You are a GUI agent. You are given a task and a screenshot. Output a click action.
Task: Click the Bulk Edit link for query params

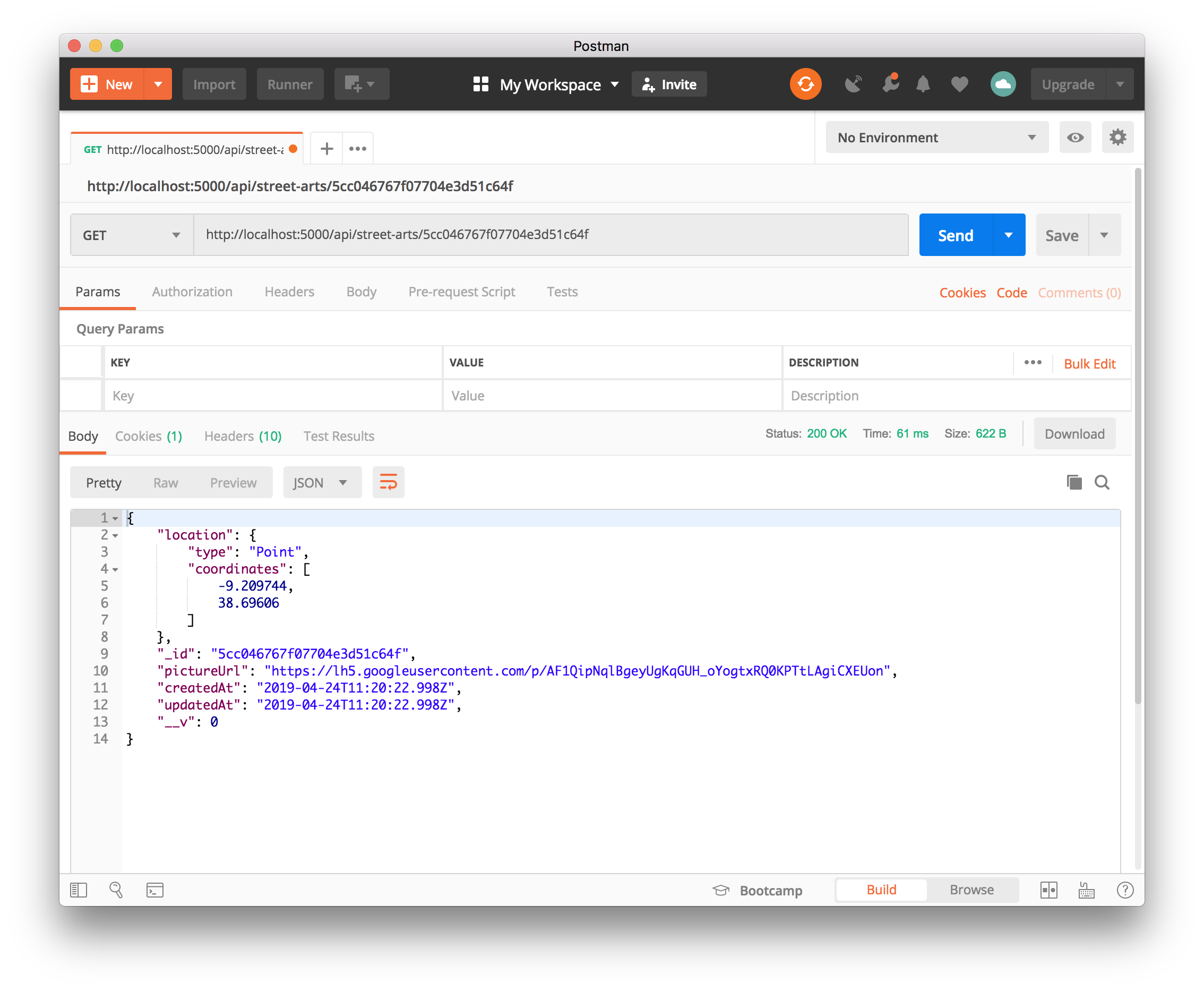[1090, 363]
